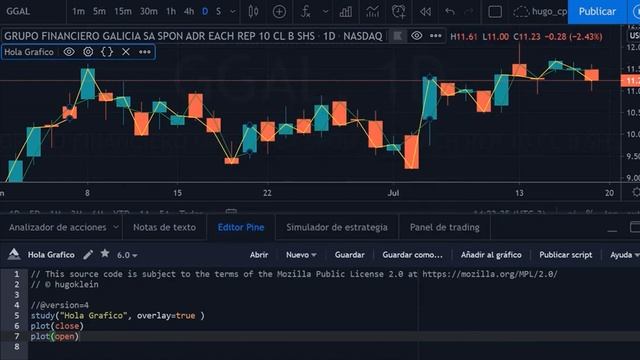Undo the last chart action
Screen dimensions: 640x360
(x=450, y=11)
